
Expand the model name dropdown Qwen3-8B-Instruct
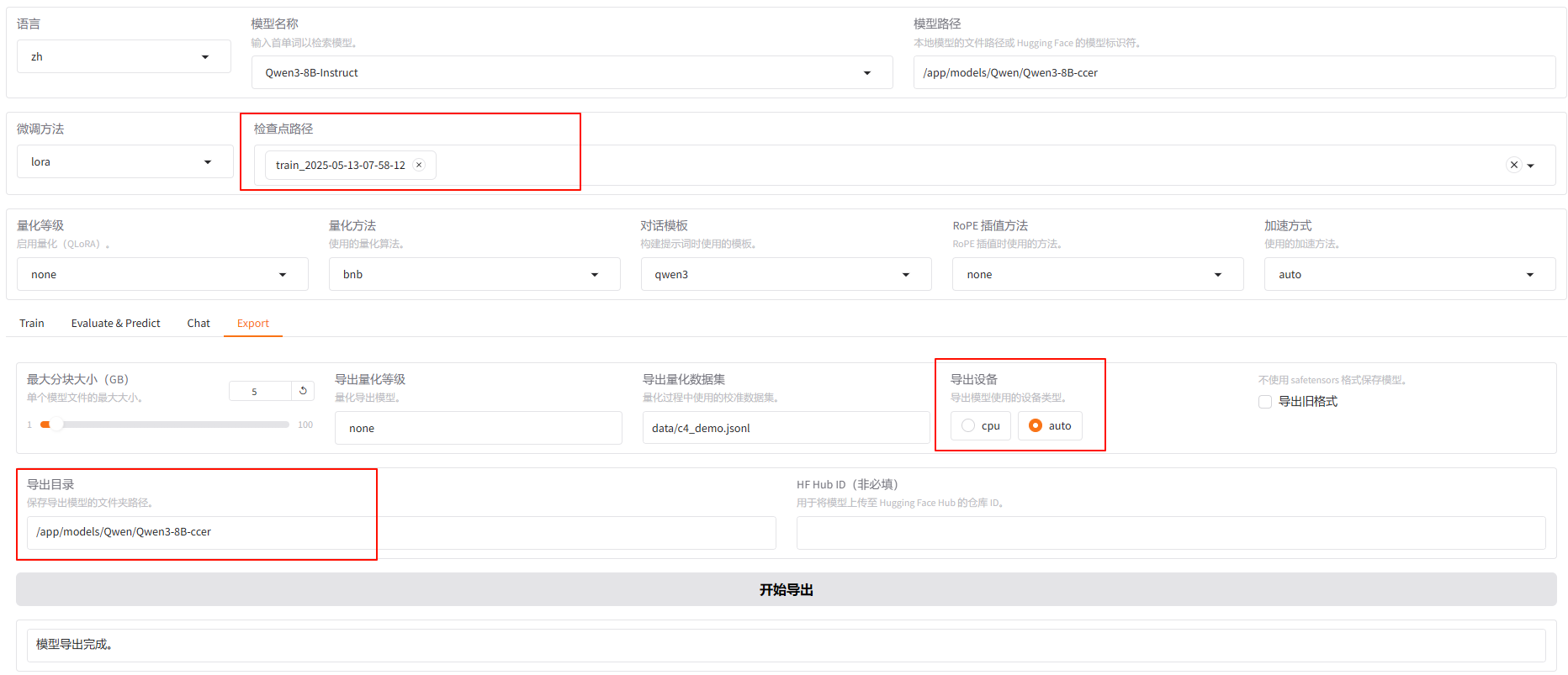[x=572, y=73]
